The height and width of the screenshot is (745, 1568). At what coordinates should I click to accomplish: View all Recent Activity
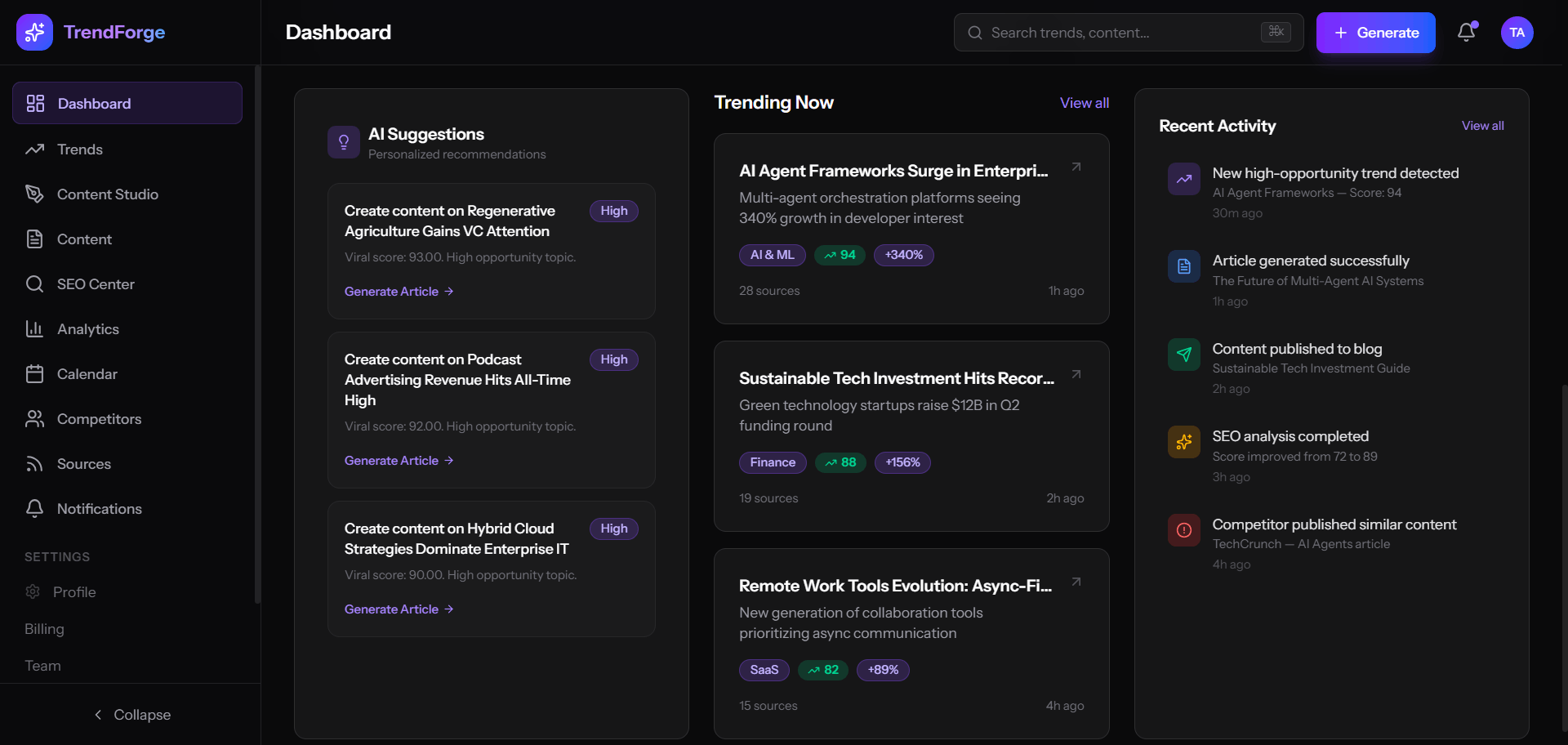click(1482, 126)
